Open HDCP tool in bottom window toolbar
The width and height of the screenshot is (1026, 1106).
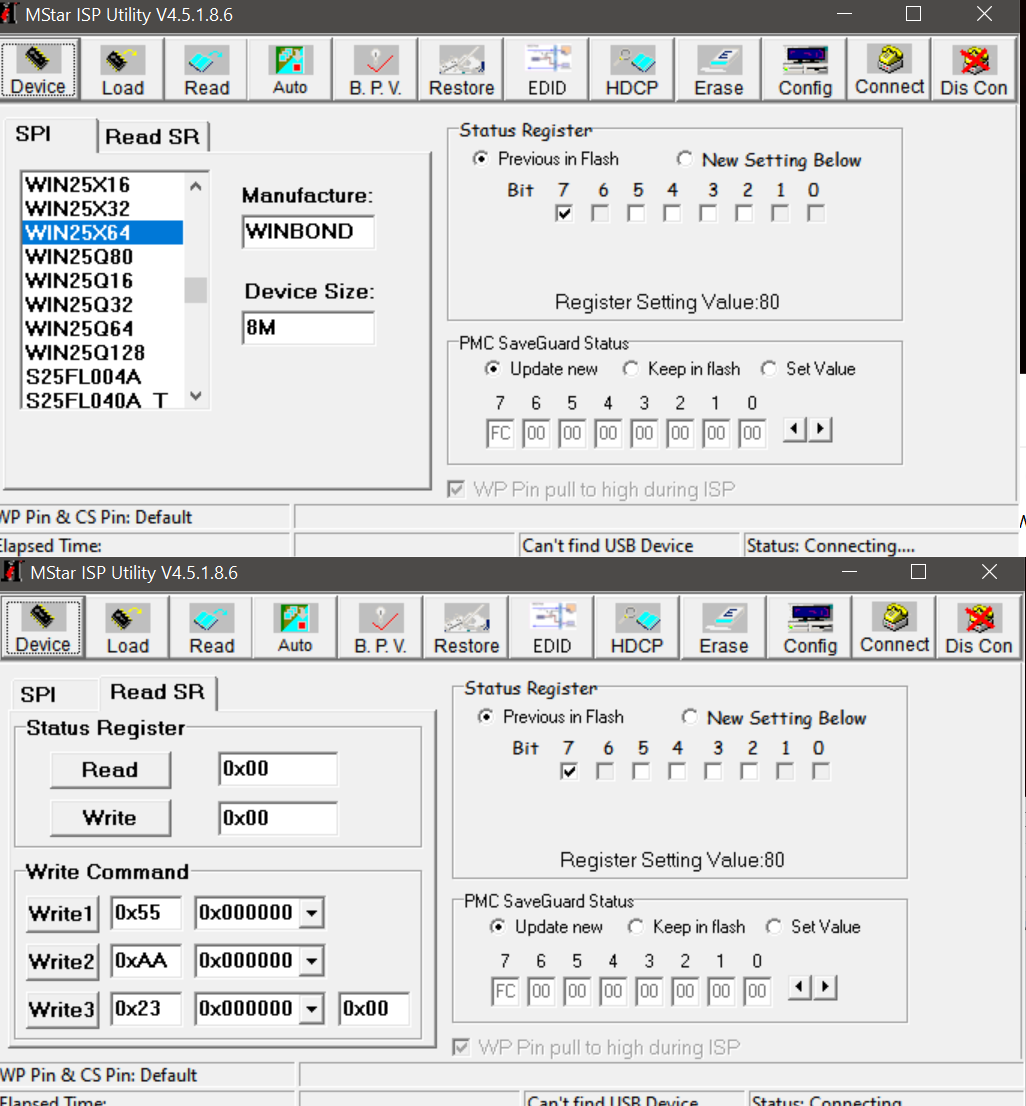[637, 627]
